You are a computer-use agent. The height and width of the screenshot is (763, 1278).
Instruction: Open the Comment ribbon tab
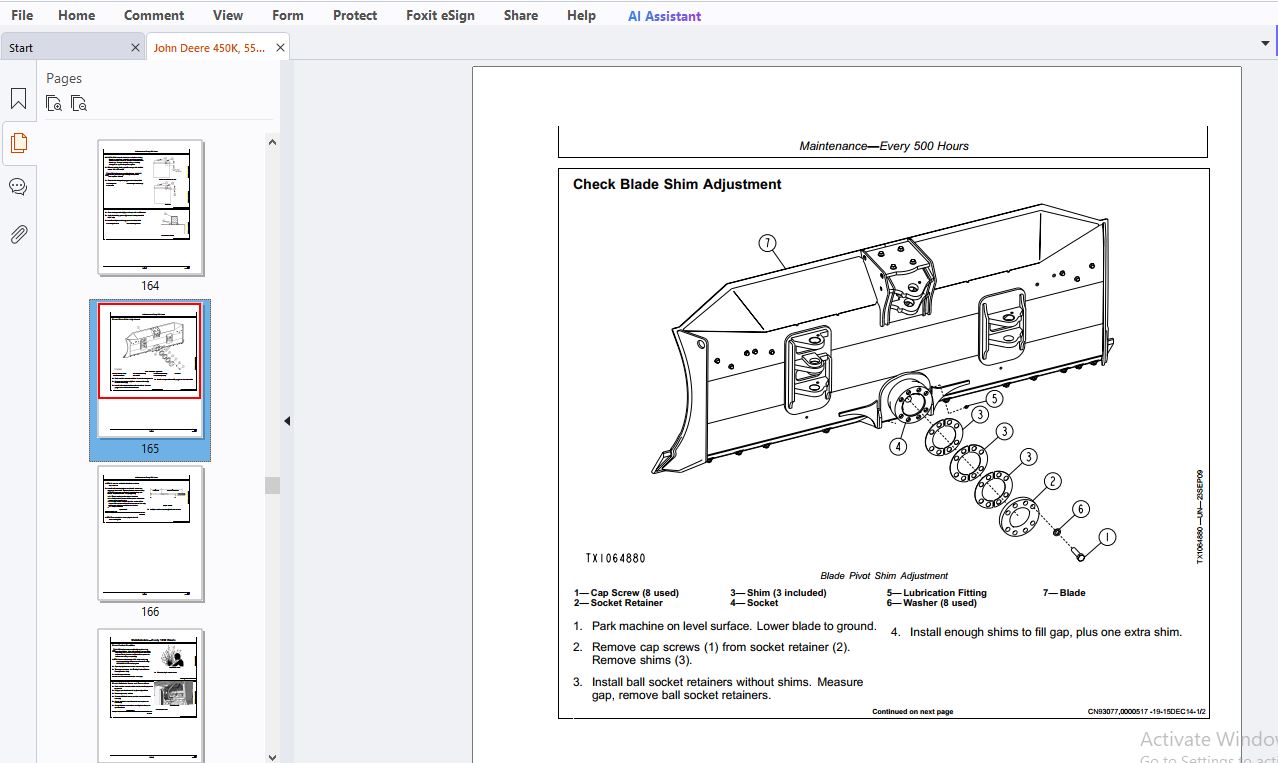pyautogui.click(x=154, y=15)
